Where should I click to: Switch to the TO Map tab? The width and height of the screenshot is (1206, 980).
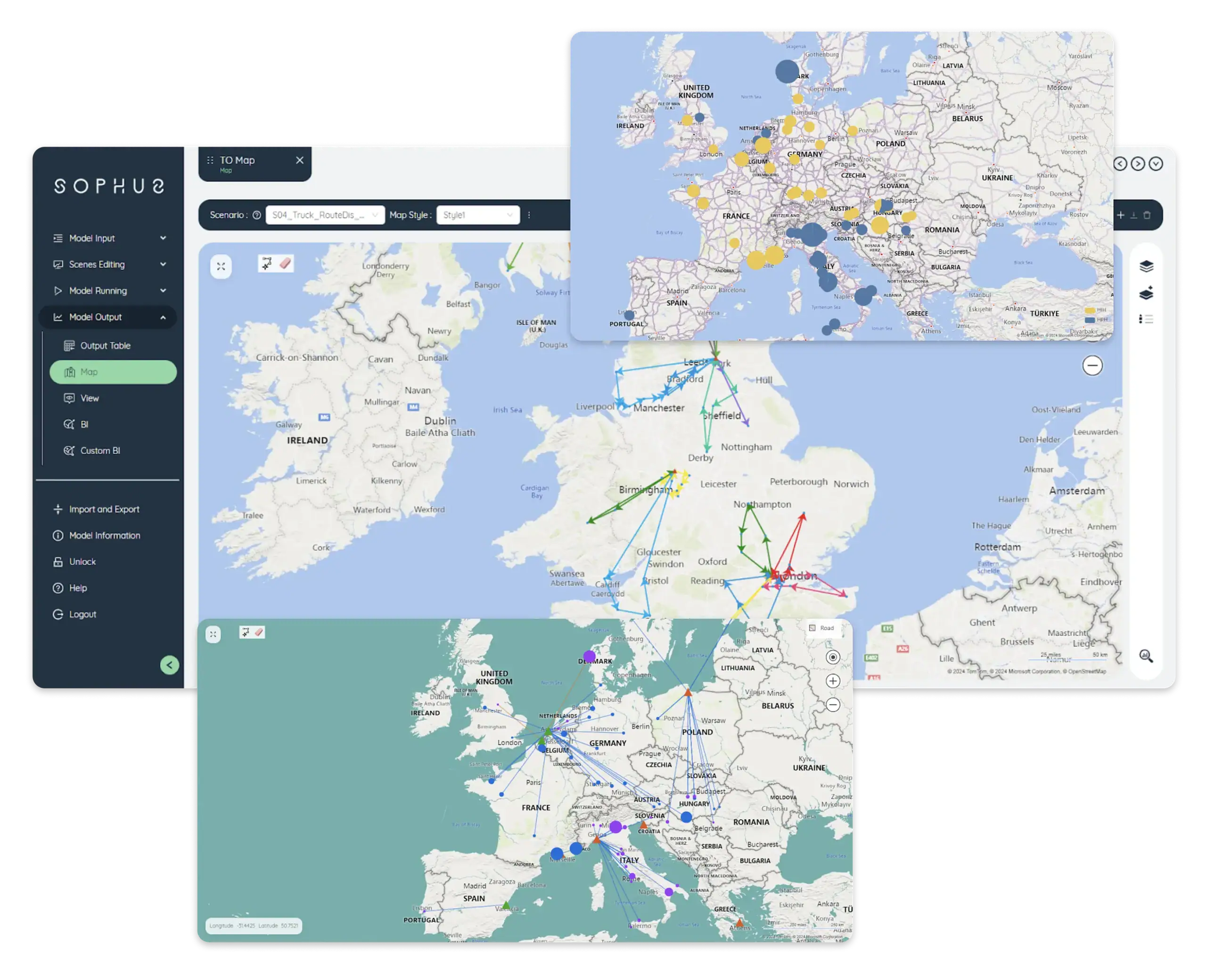point(237,160)
